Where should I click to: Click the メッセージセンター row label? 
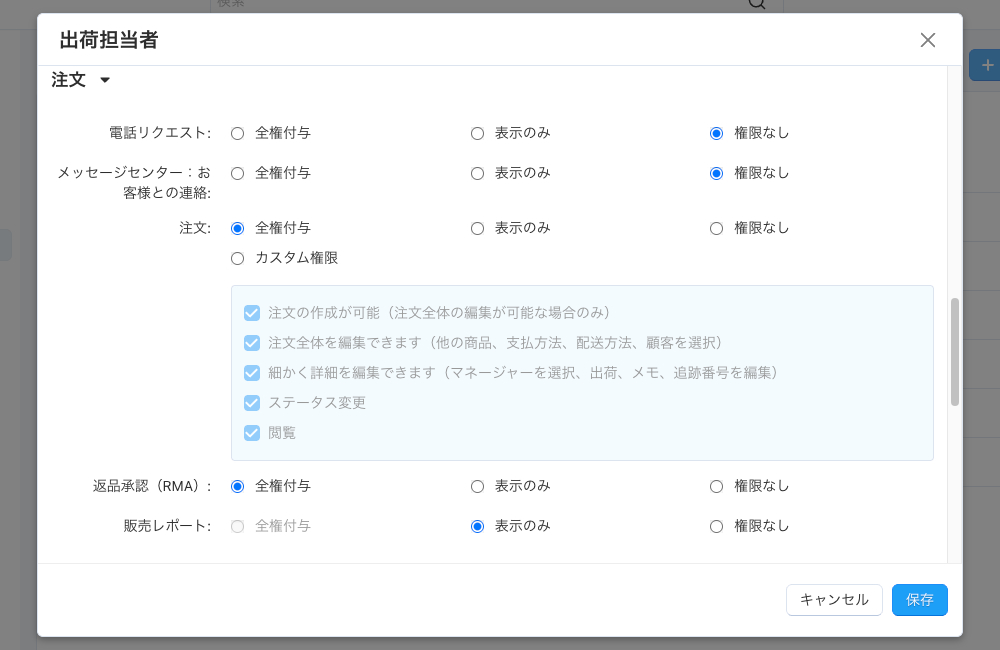click(x=134, y=182)
